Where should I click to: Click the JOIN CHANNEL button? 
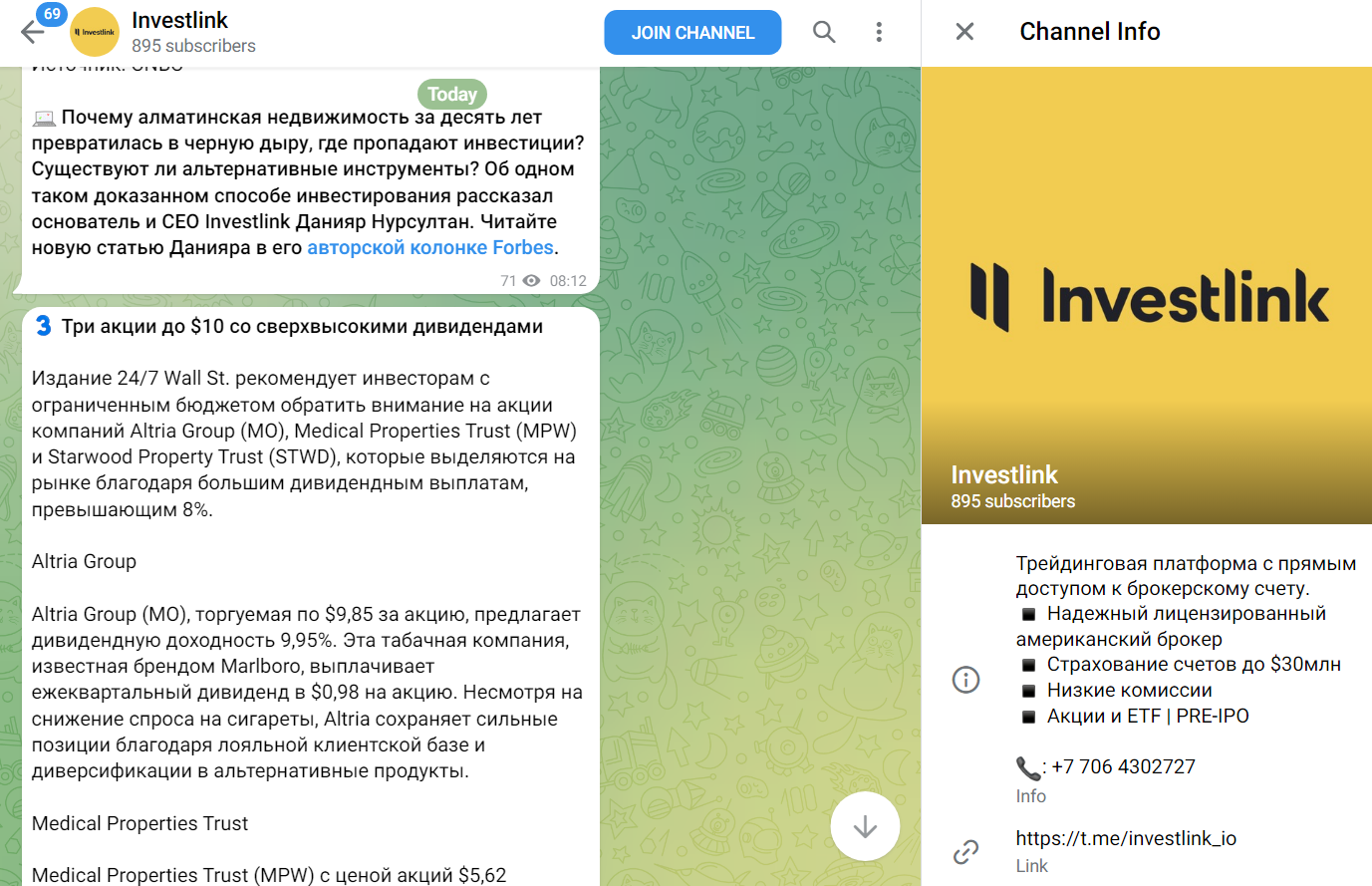(692, 33)
